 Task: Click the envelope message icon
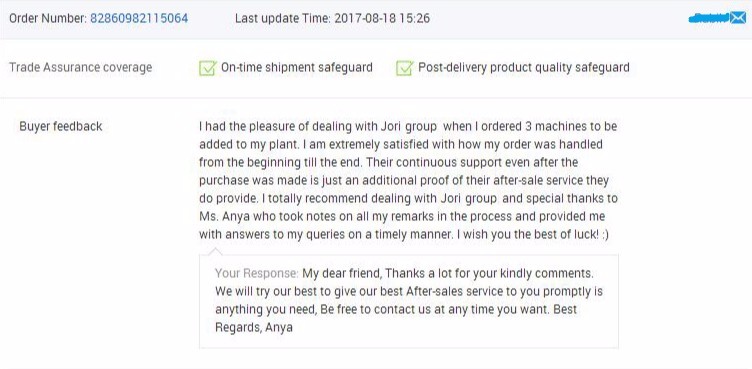(x=738, y=18)
